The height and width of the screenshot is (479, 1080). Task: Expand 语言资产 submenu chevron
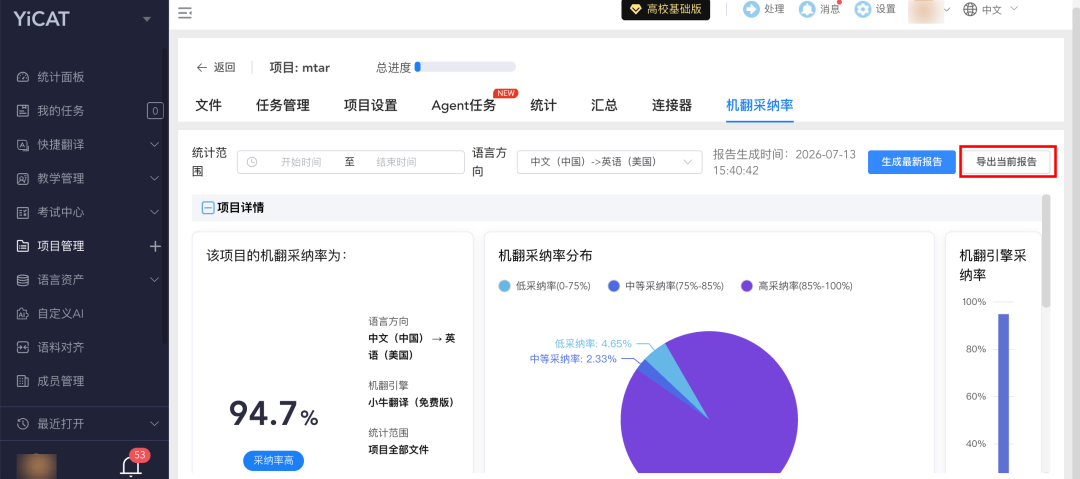click(154, 280)
